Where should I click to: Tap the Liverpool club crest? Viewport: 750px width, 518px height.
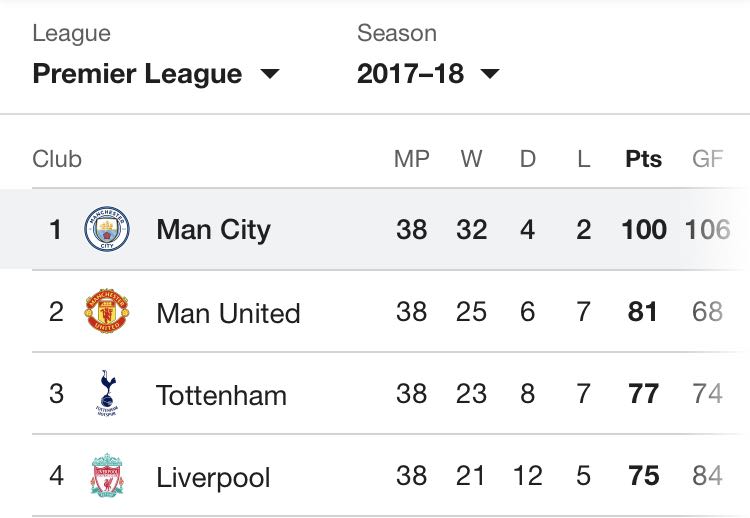coord(107,475)
